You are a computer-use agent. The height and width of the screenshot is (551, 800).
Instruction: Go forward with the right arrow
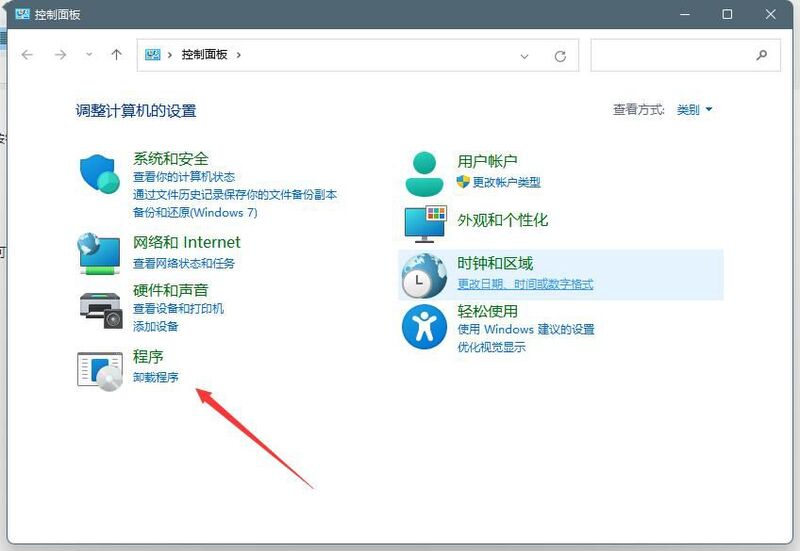pos(60,55)
